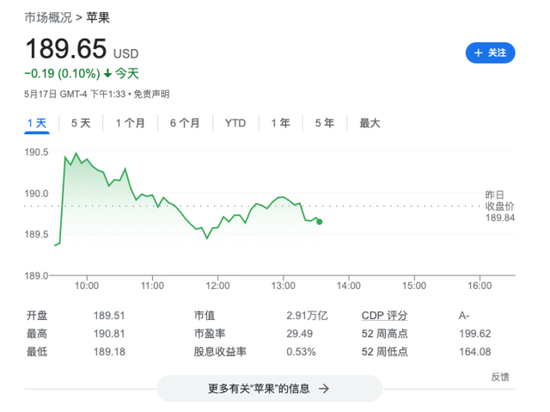Click the chart peak near 10:00
Viewport: 550px width, 412px height.
(x=76, y=153)
